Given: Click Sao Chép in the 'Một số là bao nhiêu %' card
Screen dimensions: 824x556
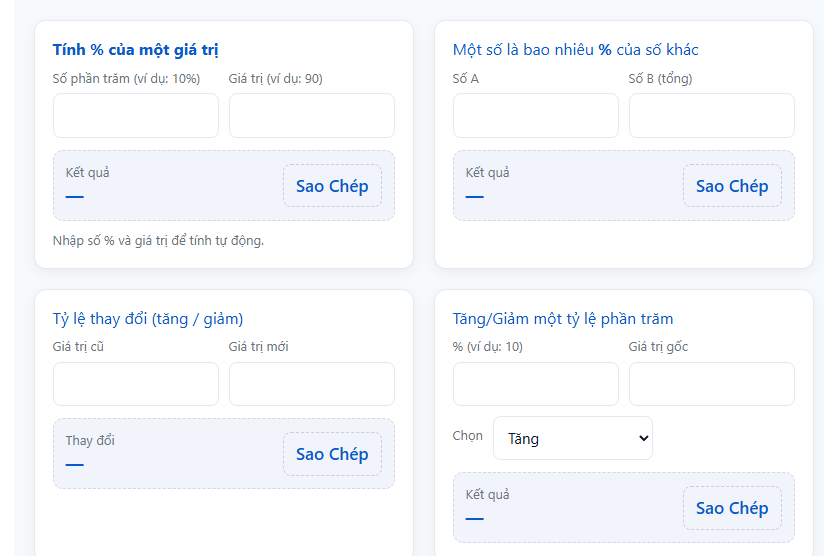Looking at the screenshot, I should [x=732, y=186].
